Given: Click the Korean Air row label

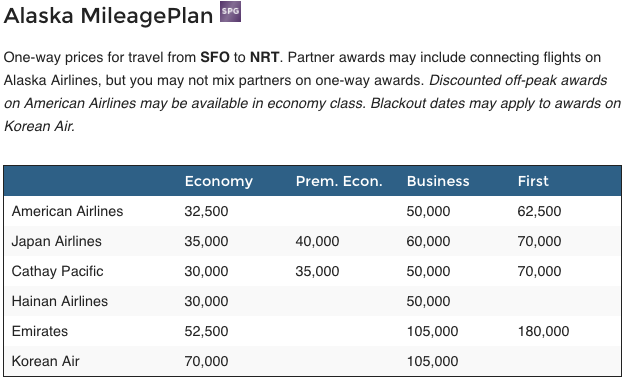Looking at the screenshot, I should 45,361.
